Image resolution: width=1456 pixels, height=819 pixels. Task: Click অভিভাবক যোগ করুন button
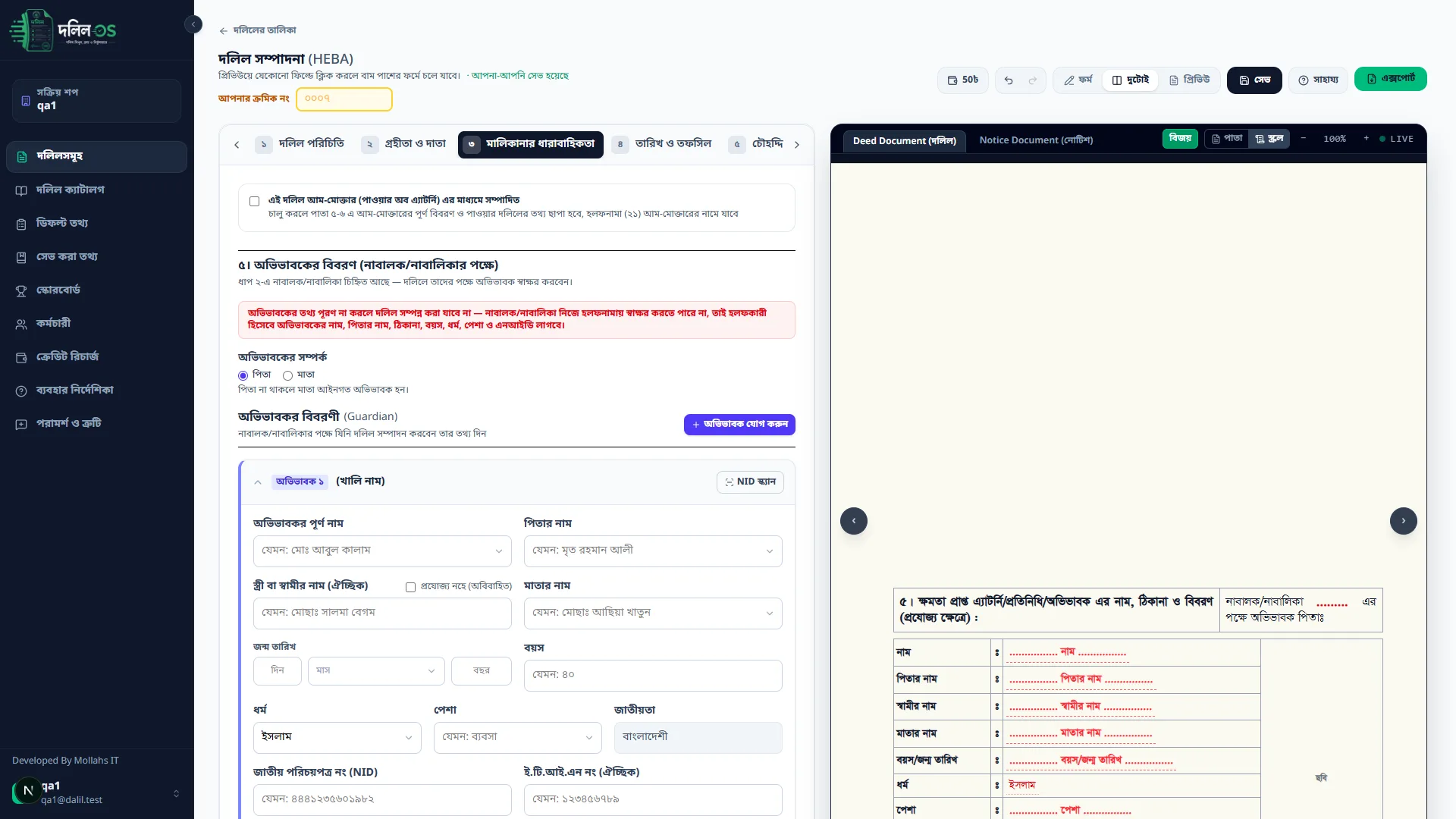(x=739, y=425)
